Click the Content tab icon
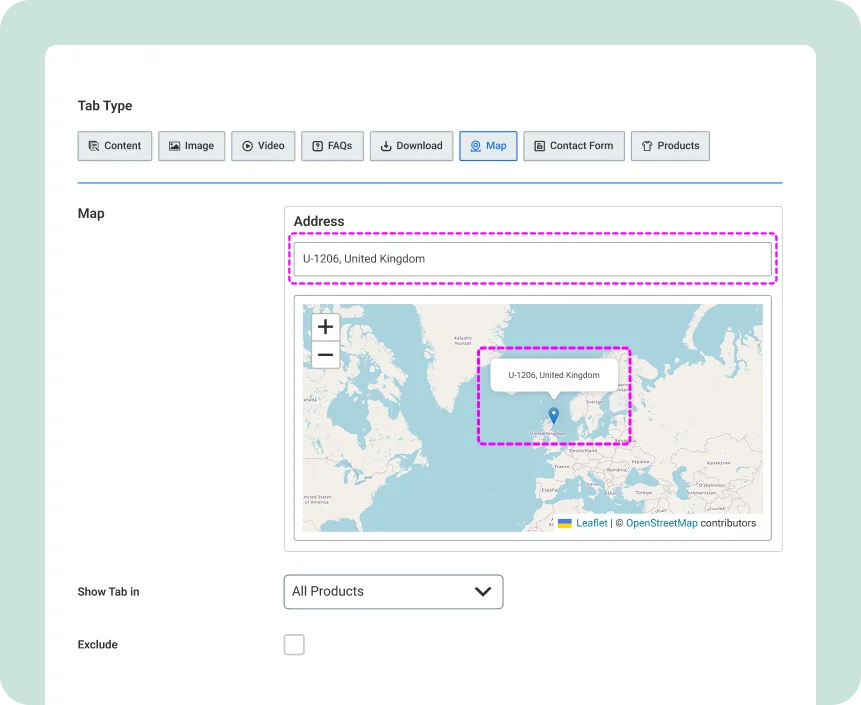The width and height of the screenshot is (861, 705). click(x=94, y=146)
